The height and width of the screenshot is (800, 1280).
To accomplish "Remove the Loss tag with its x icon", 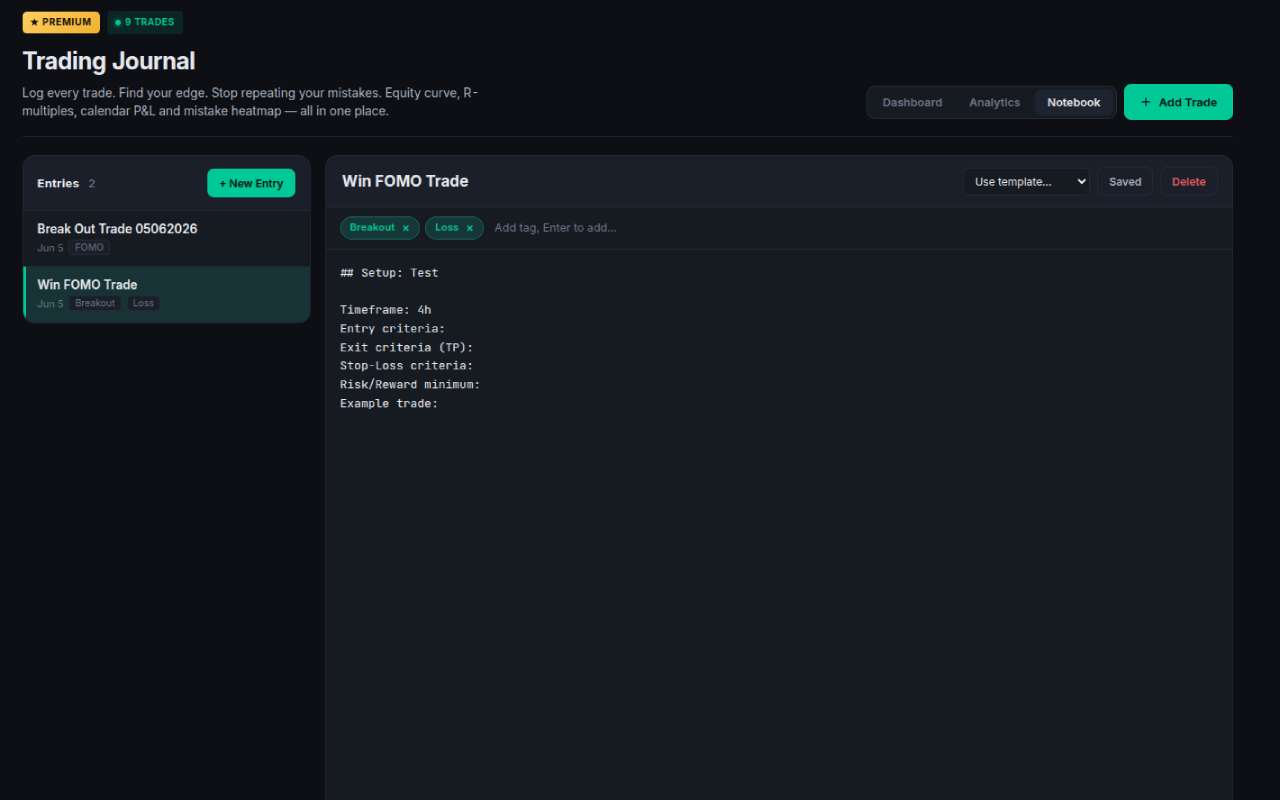I will click(x=470, y=228).
